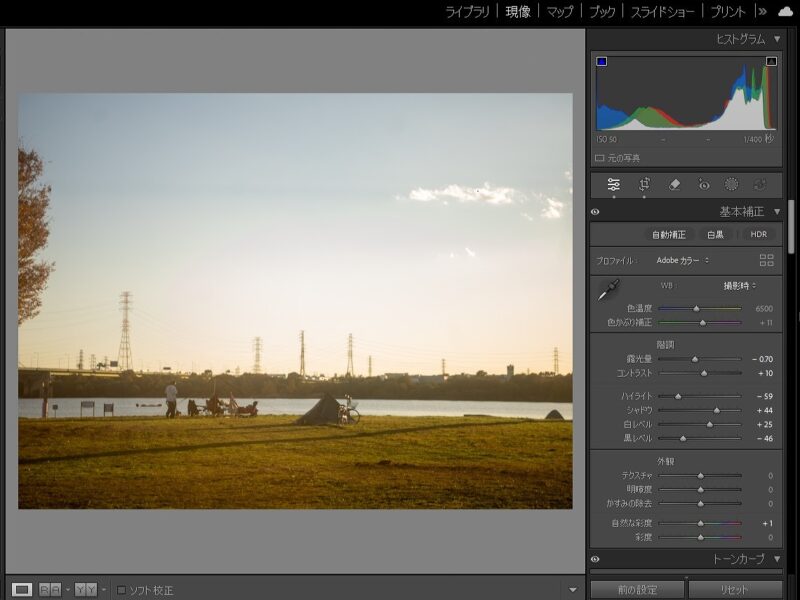The height and width of the screenshot is (600, 800).
Task: Enable the ソフト校正 soft proofing checkbox
Action: click(122, 590)
